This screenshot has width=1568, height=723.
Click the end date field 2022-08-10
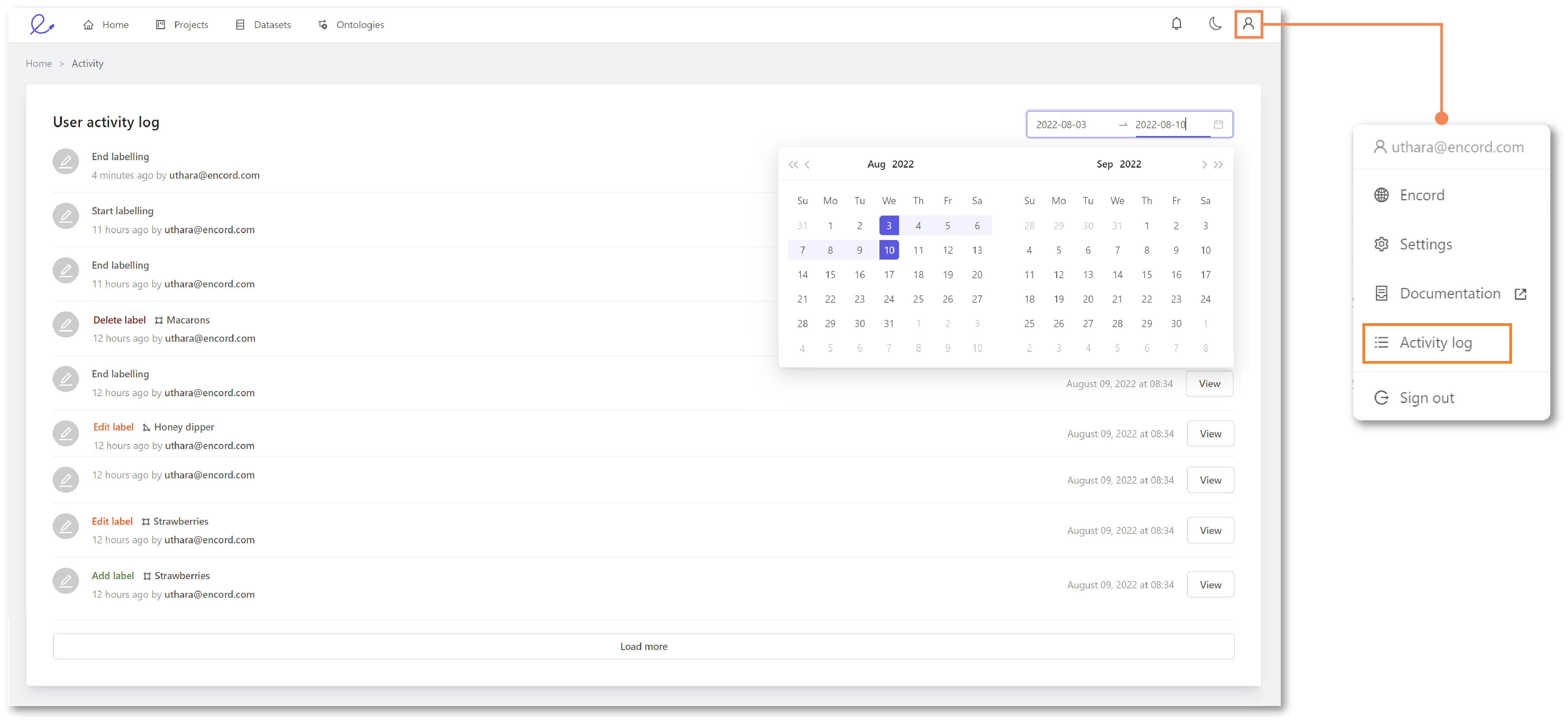[x=1161, y=125]
